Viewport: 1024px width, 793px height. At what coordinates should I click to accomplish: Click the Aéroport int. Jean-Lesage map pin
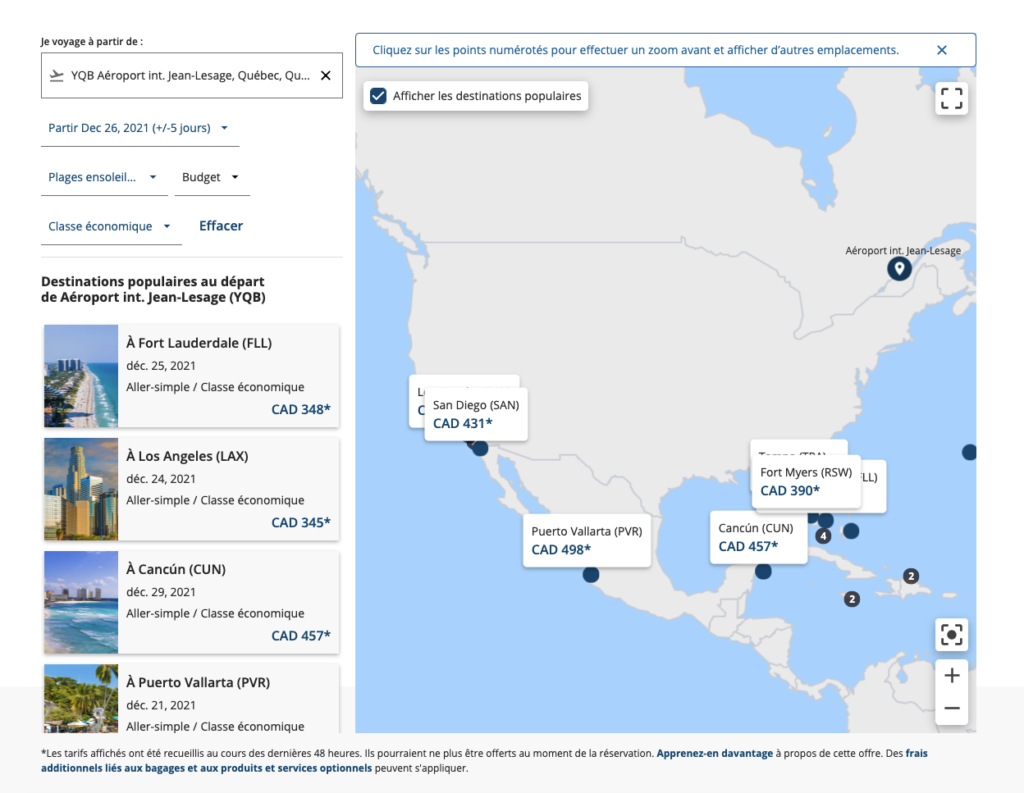[x=899, y=268]
